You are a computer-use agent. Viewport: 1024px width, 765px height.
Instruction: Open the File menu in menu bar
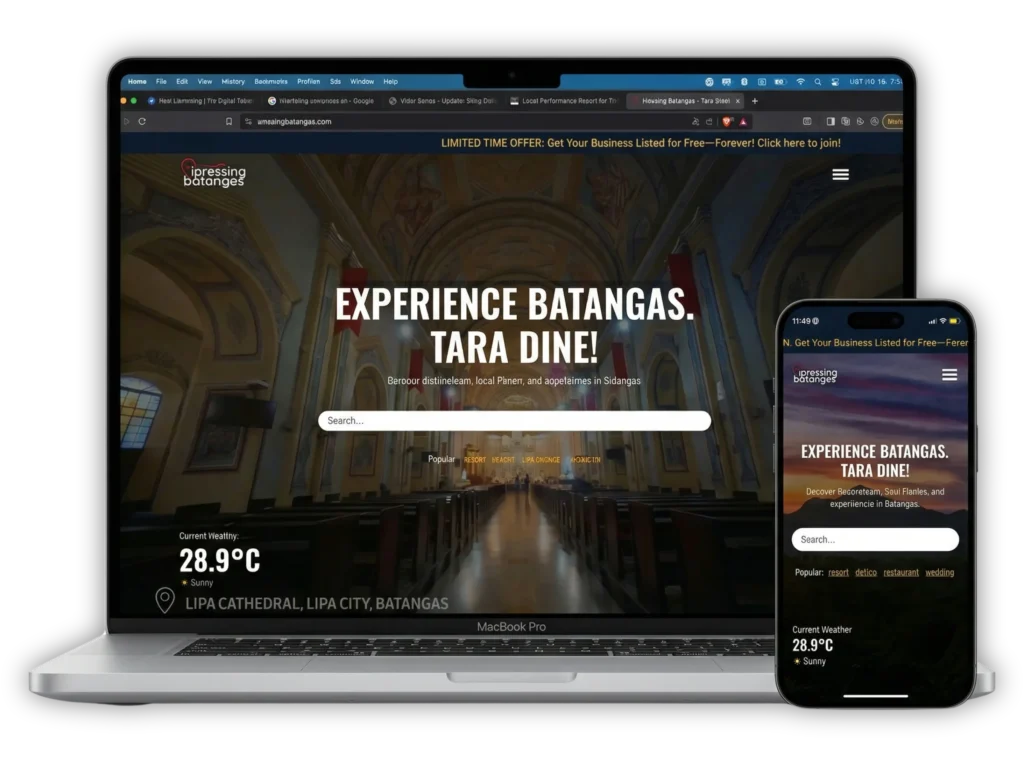click(x=161, y=82)
